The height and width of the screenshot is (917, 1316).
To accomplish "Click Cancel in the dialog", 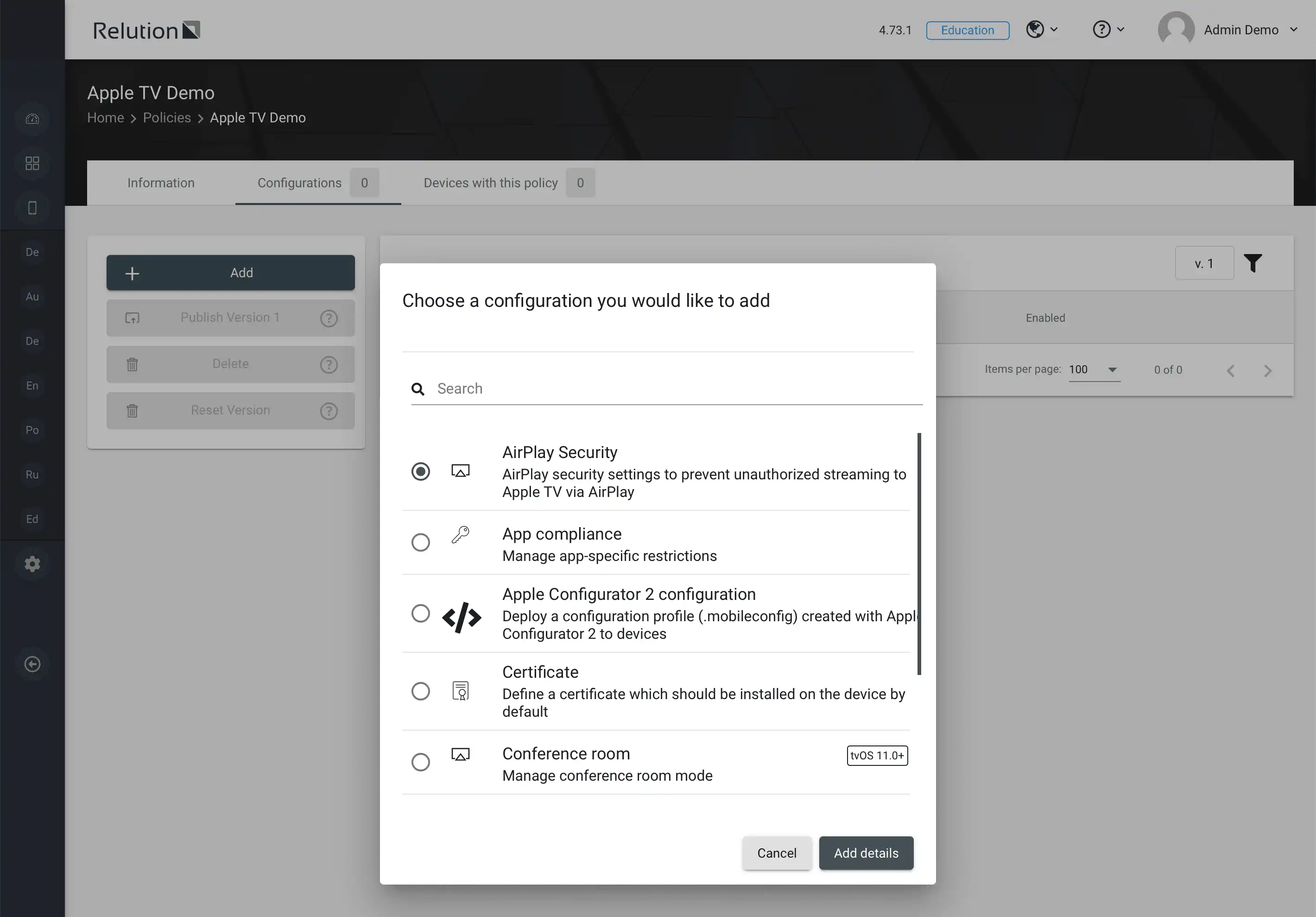I will click(777, 853).
